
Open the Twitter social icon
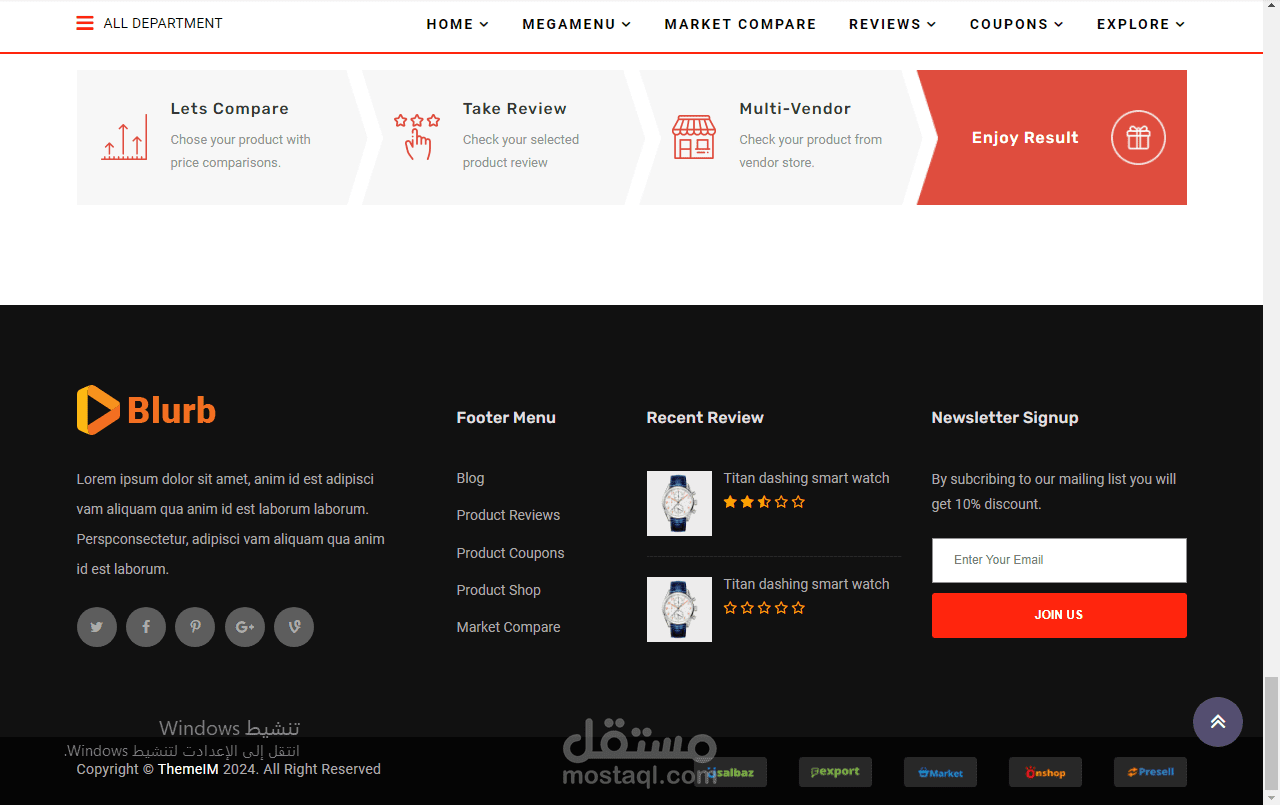pos(97,627)
